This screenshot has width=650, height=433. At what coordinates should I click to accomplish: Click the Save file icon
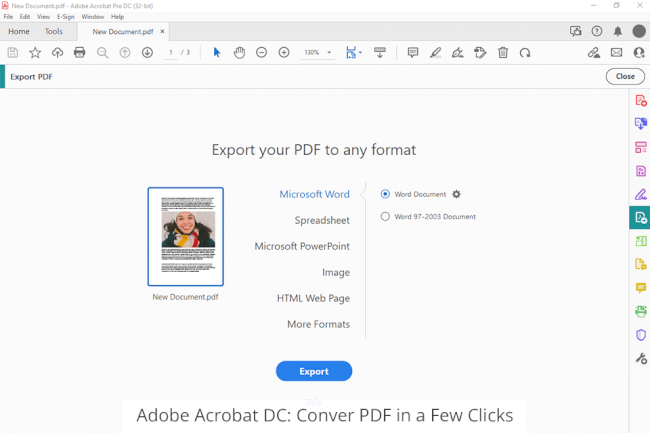[13, 53]
